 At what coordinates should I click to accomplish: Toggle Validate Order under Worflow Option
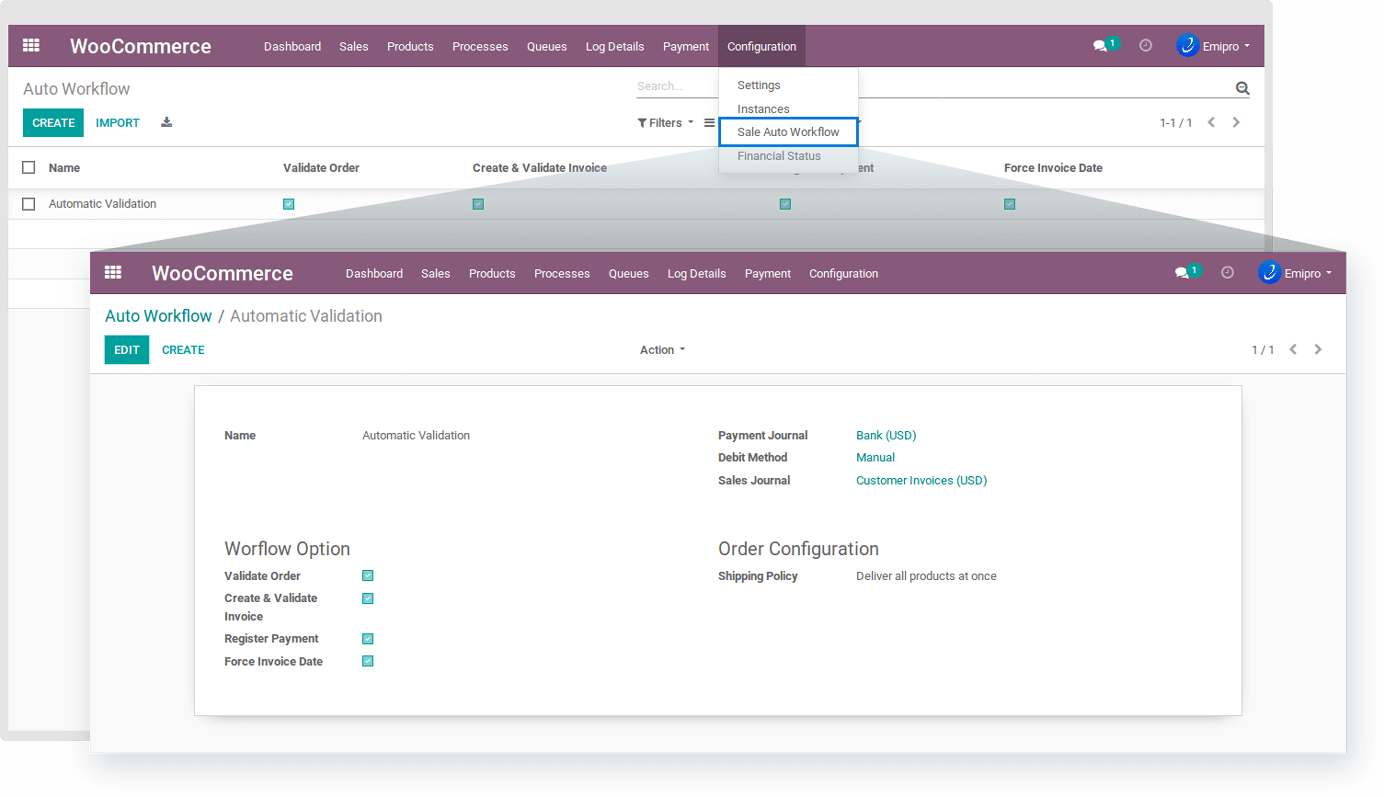pos(368,576)
